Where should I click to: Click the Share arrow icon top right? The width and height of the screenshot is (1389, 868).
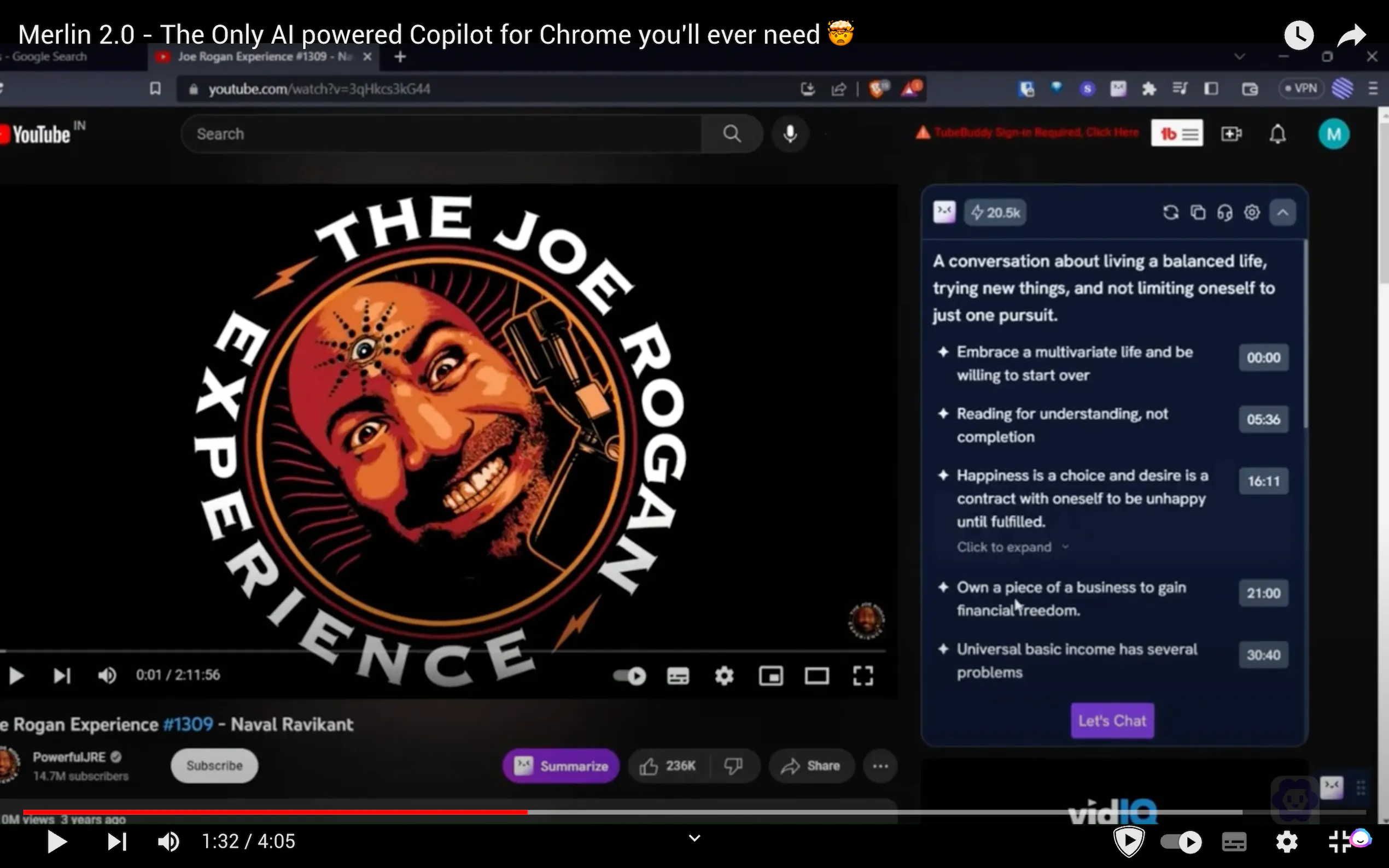[x=1351, y=36]
